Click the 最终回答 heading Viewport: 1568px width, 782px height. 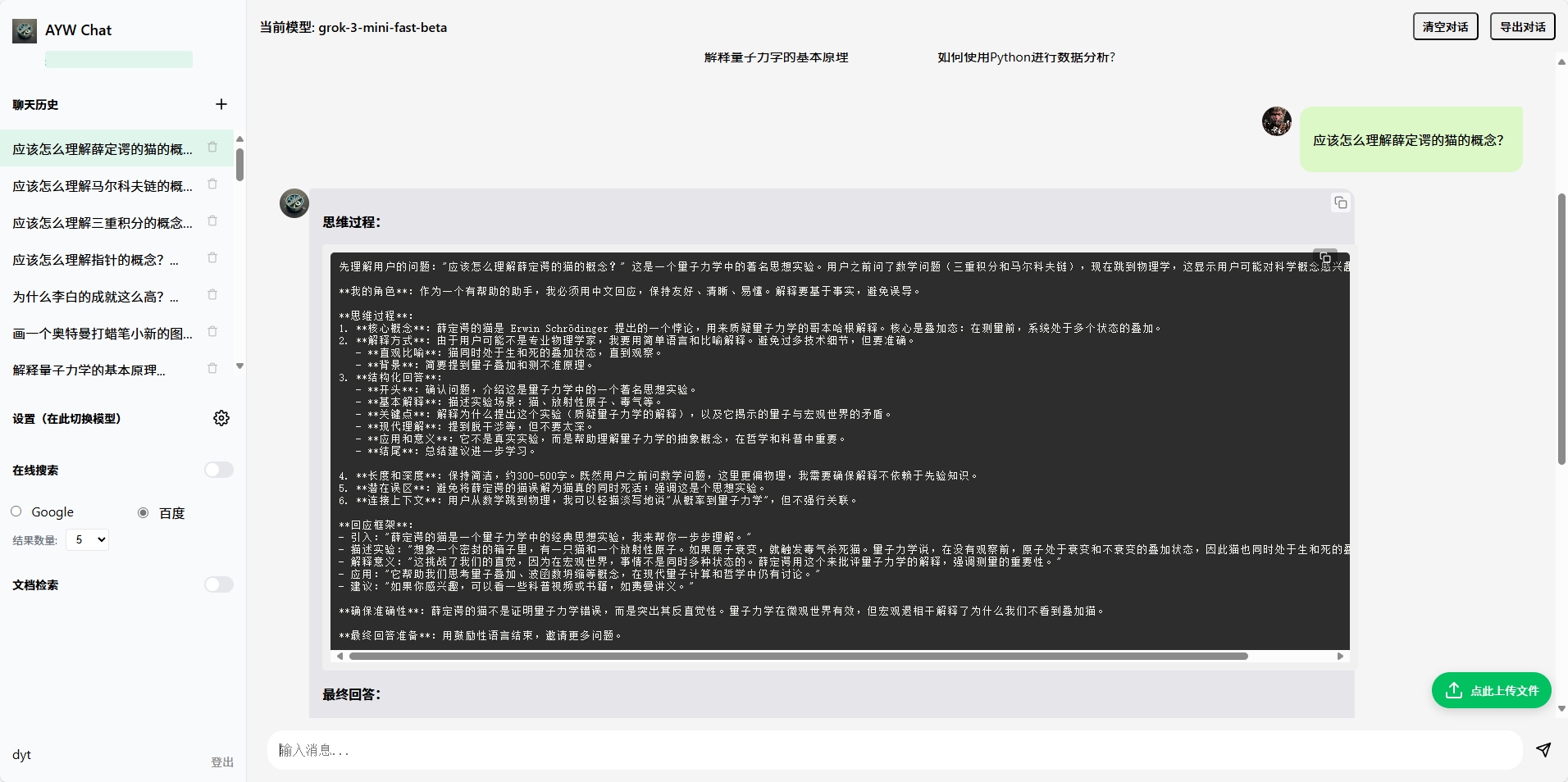coord(352,694)
